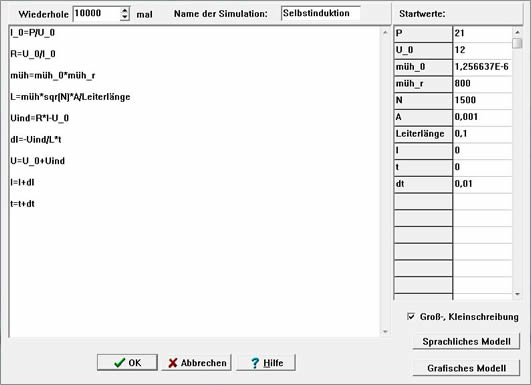The width and height of the screenshot is (531, 385).
Task: Select the I variable name cell
Action: 423,151
